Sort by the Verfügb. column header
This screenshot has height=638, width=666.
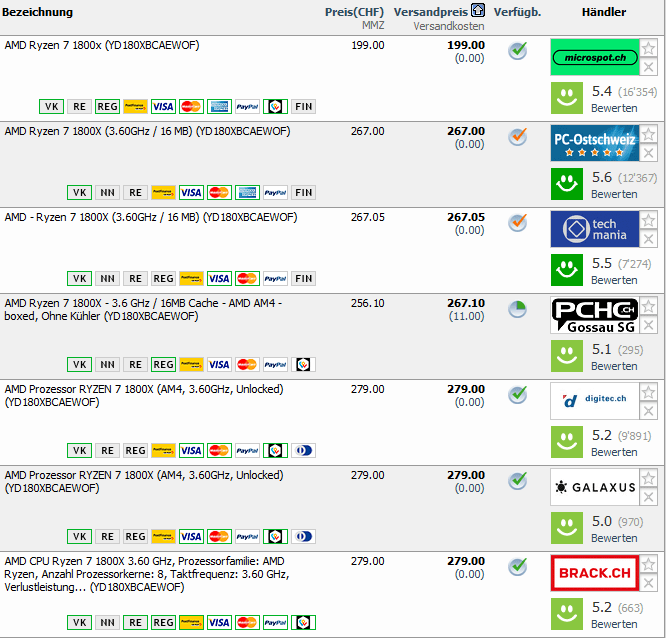pos(517,12)
